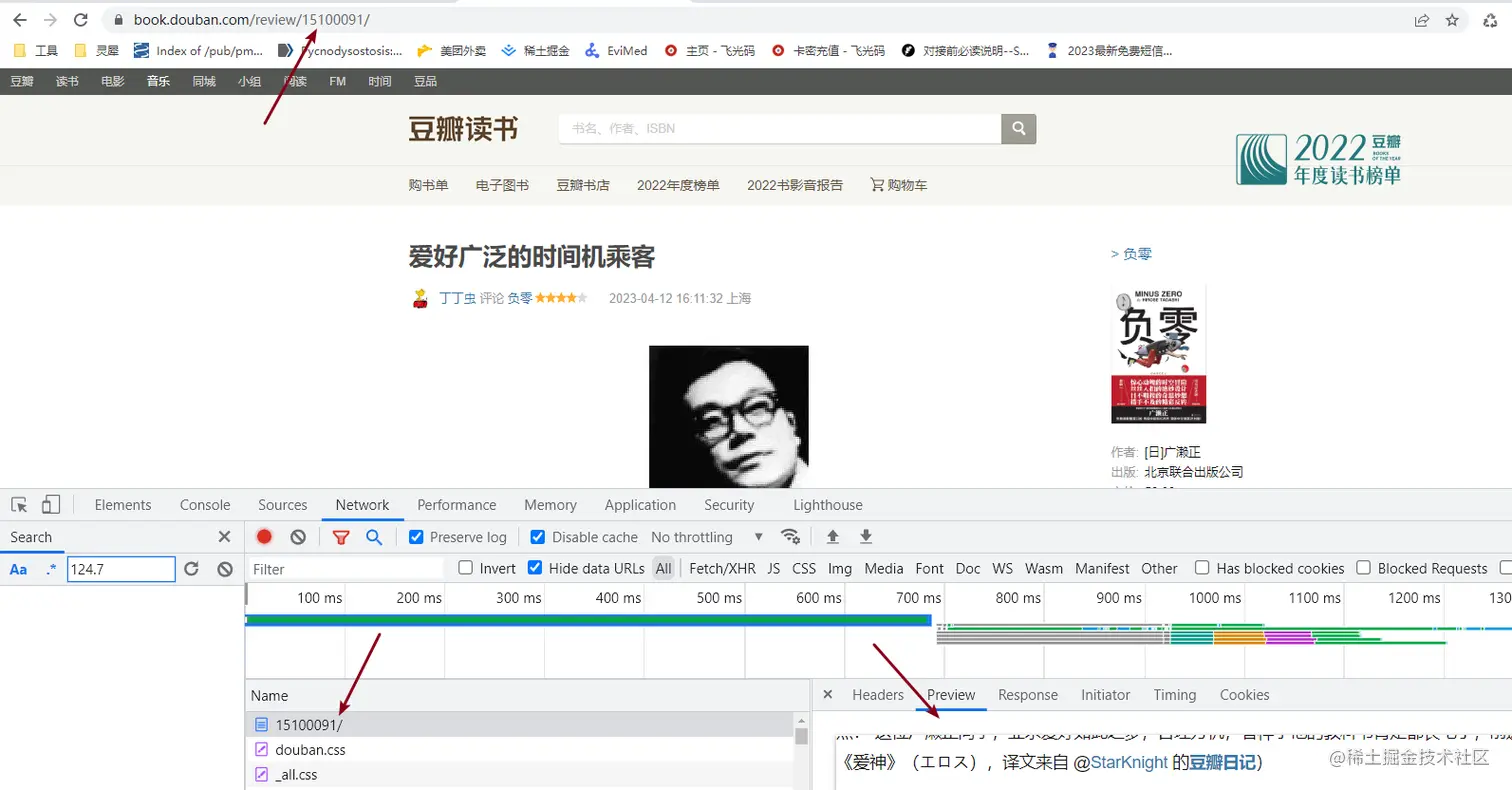
Task: Reload the page with refresh icon
Action: (81, 20)
